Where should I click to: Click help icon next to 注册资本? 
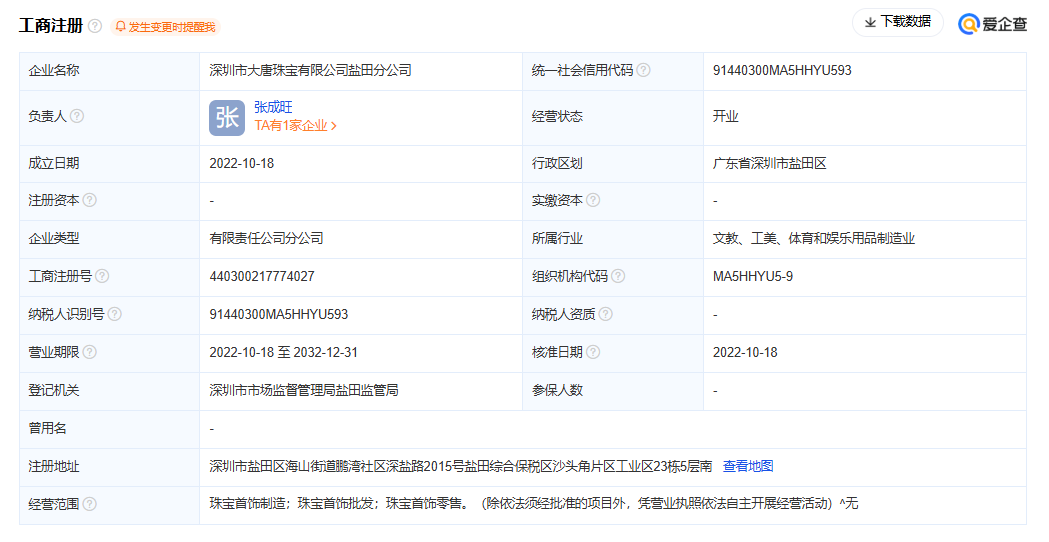(90, 200)
